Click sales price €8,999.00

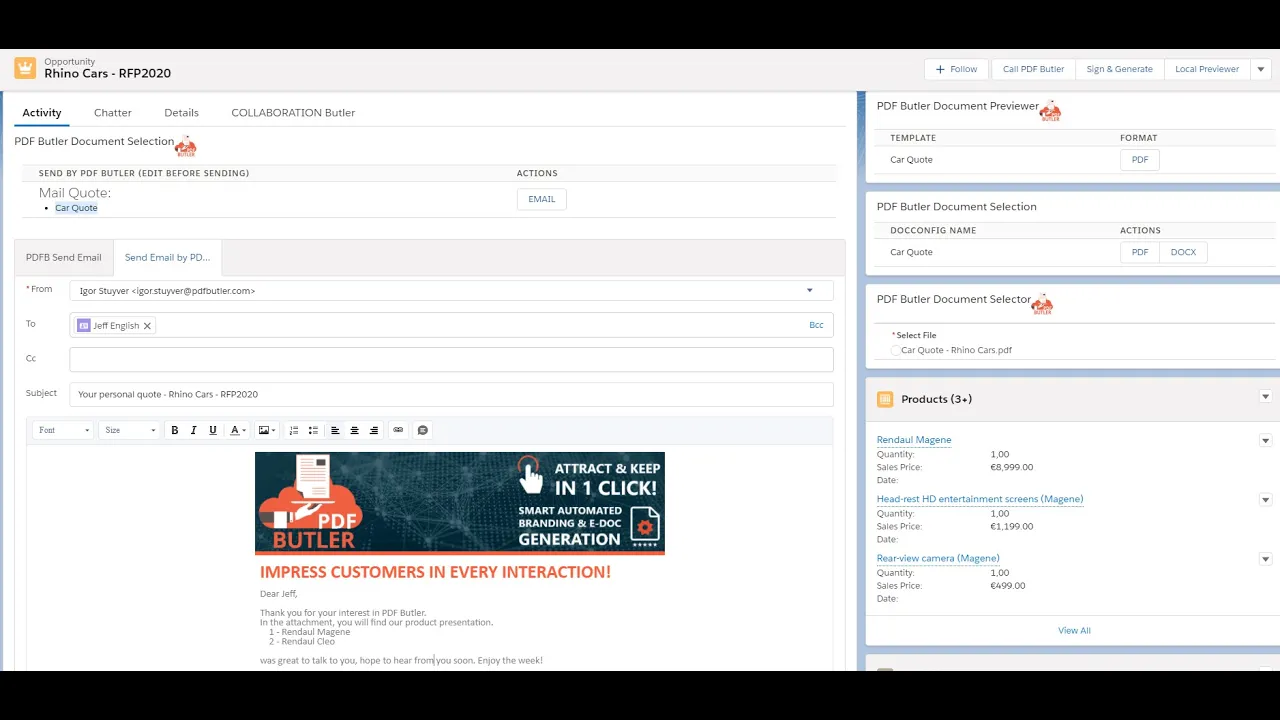click(1012, 467)
